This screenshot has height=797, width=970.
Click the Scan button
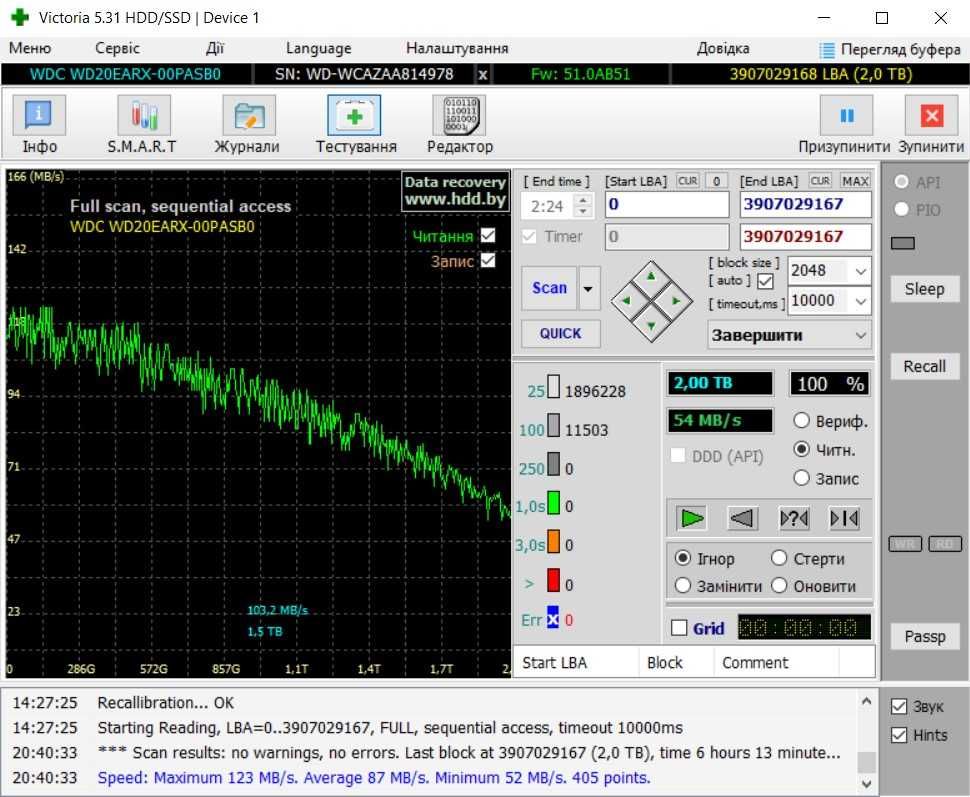click(x=549, y=288)
